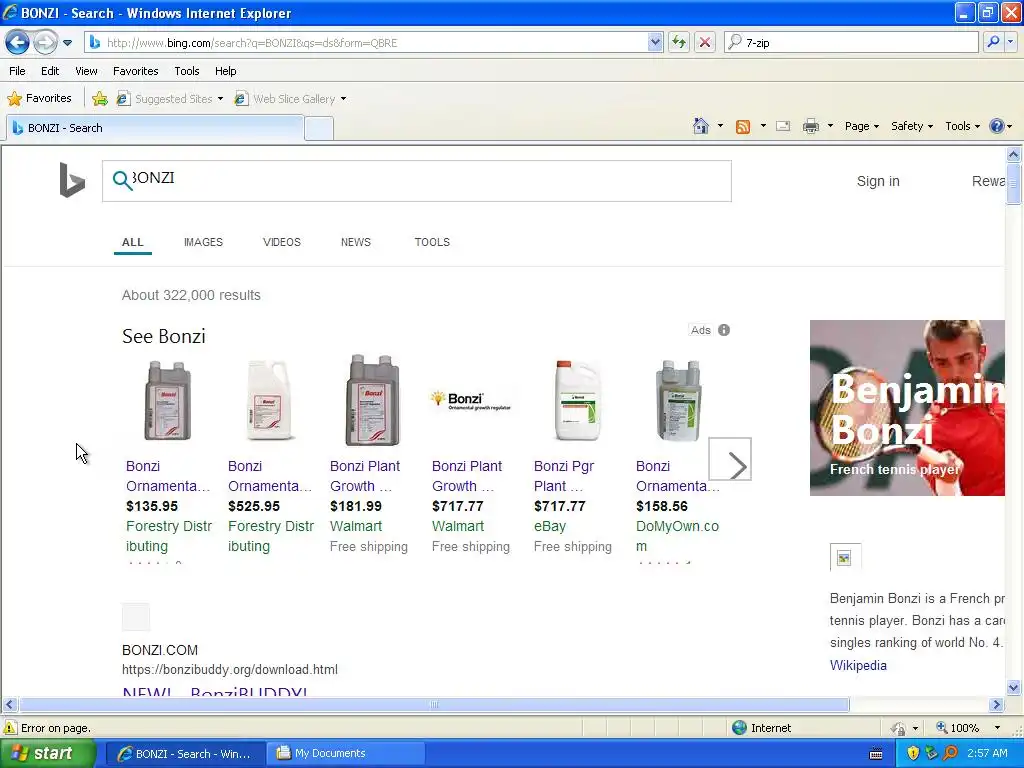Click the Bonzi logo thumbnail priced $717.77 Walmart
Image resolution: width=1024 pixels, height=768 pixels.
471,400
